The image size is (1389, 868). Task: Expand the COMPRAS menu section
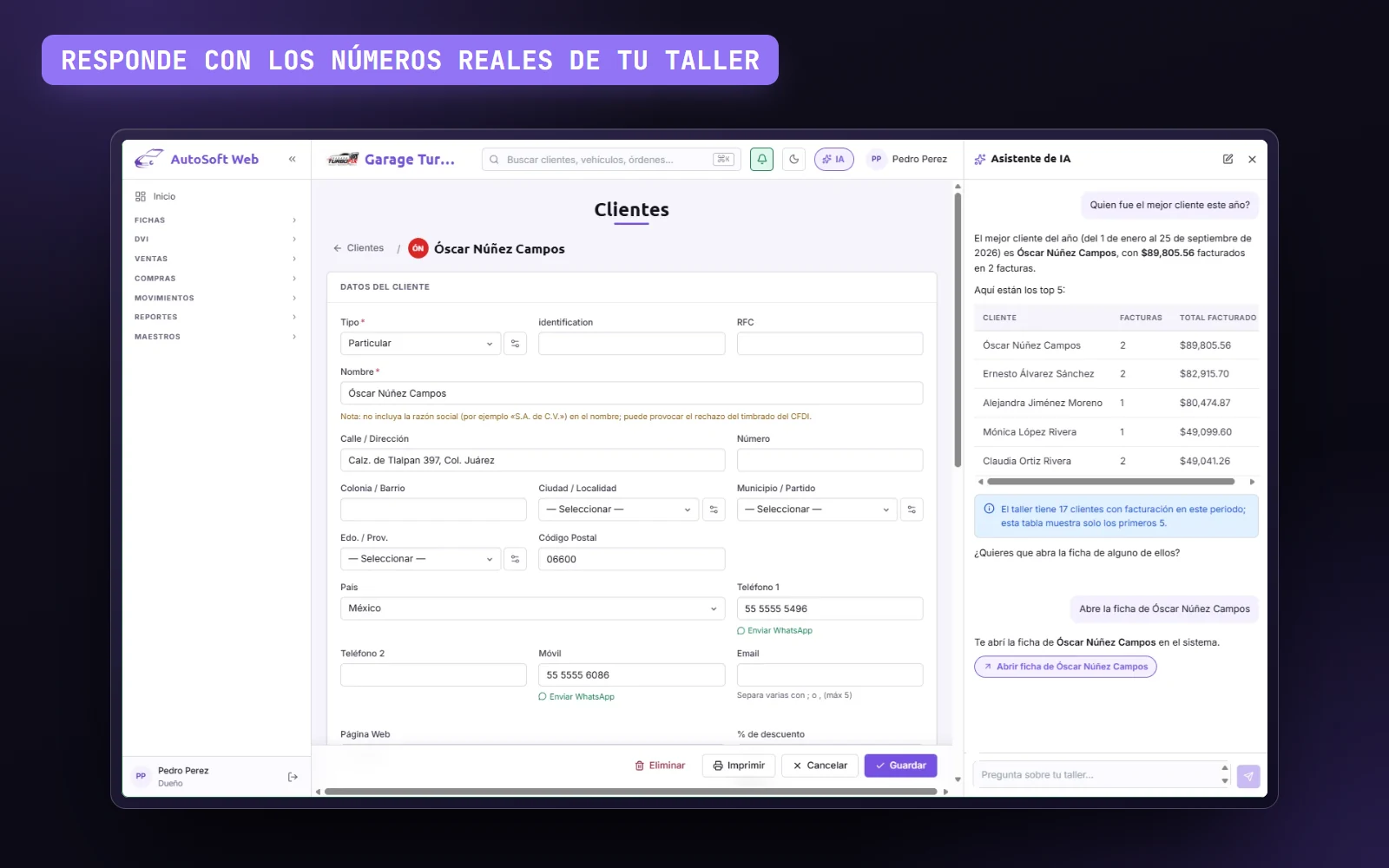coord(215,279)
